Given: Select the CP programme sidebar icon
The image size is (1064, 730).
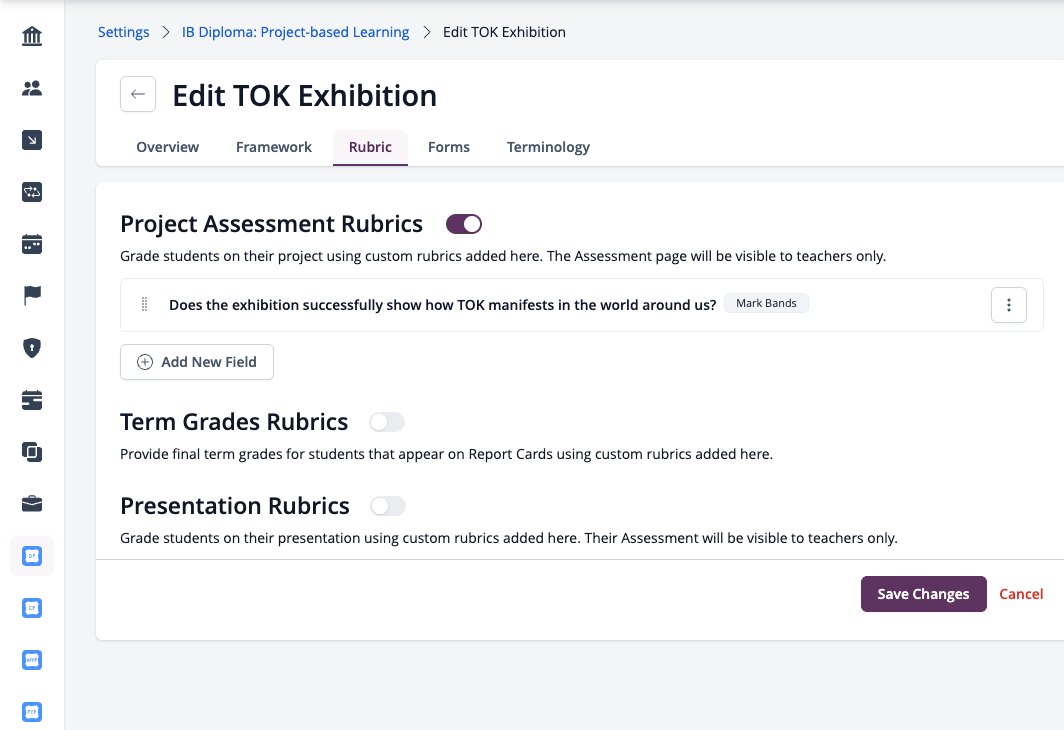Looking at the screenshot, I should coord(32,608).
